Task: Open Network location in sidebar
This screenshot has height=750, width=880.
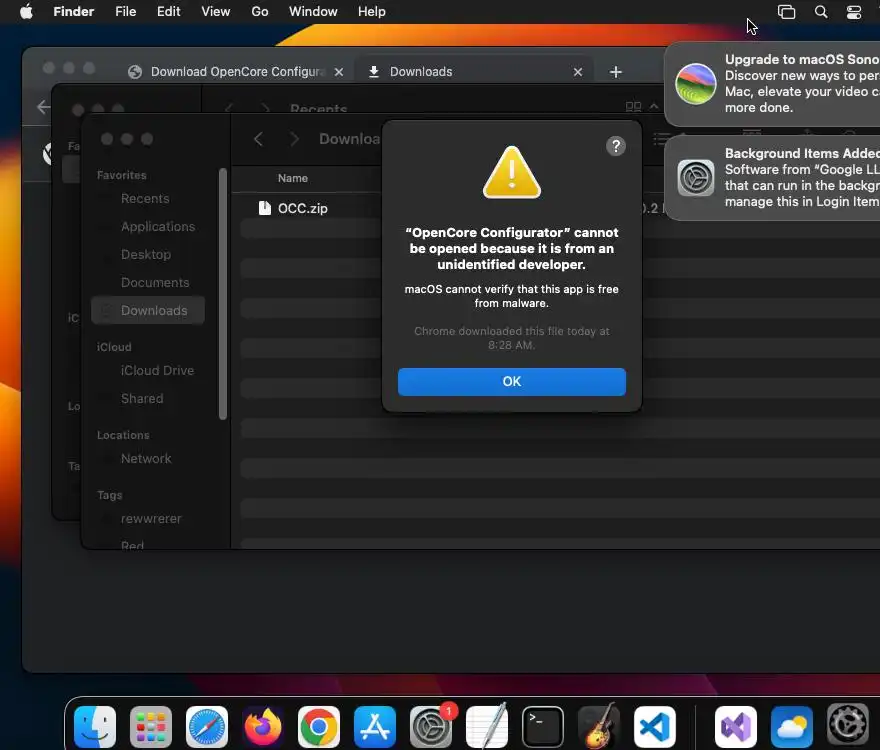Action: [x=146, y=459]
